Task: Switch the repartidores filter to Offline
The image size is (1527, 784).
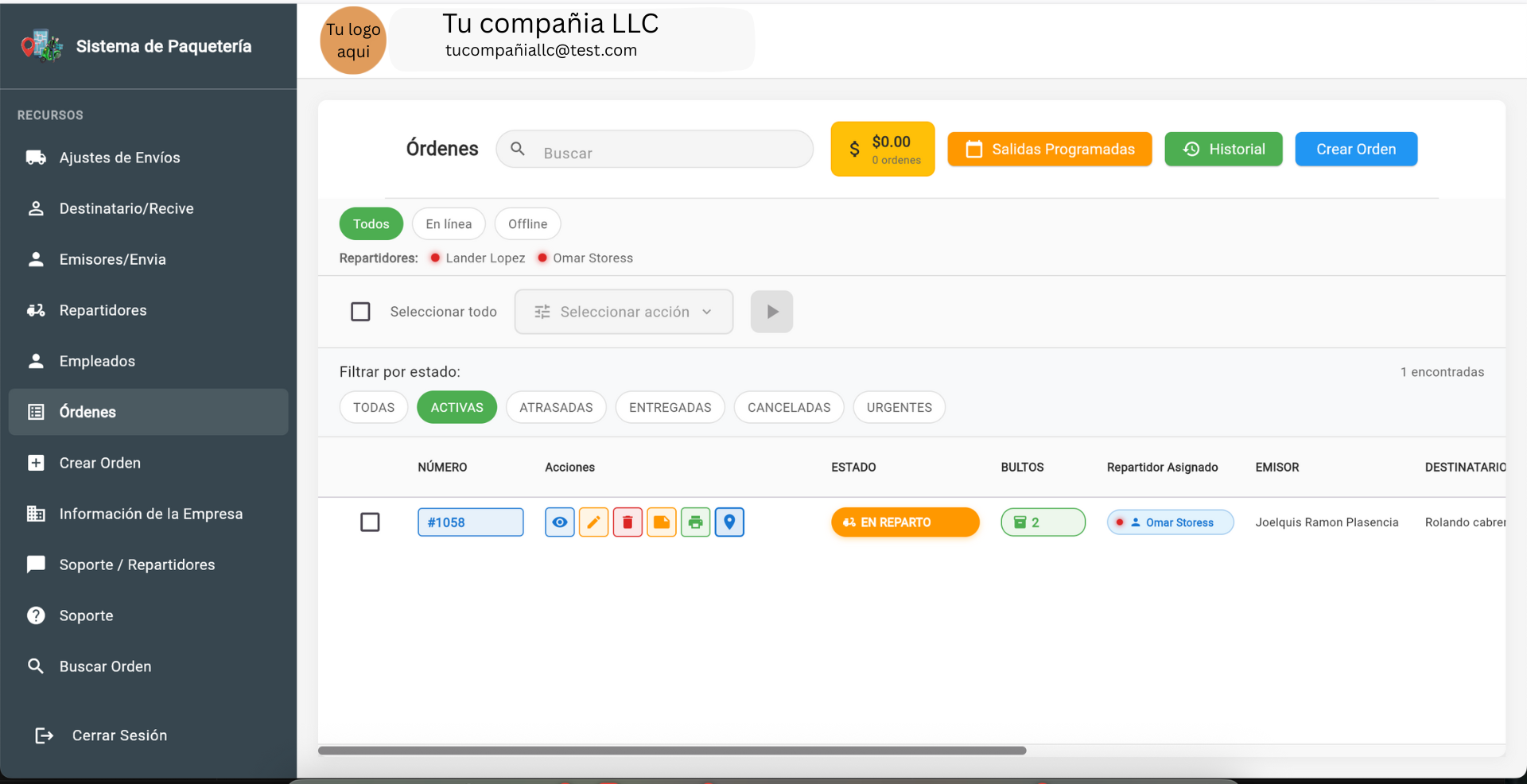Action: point(527,223)
